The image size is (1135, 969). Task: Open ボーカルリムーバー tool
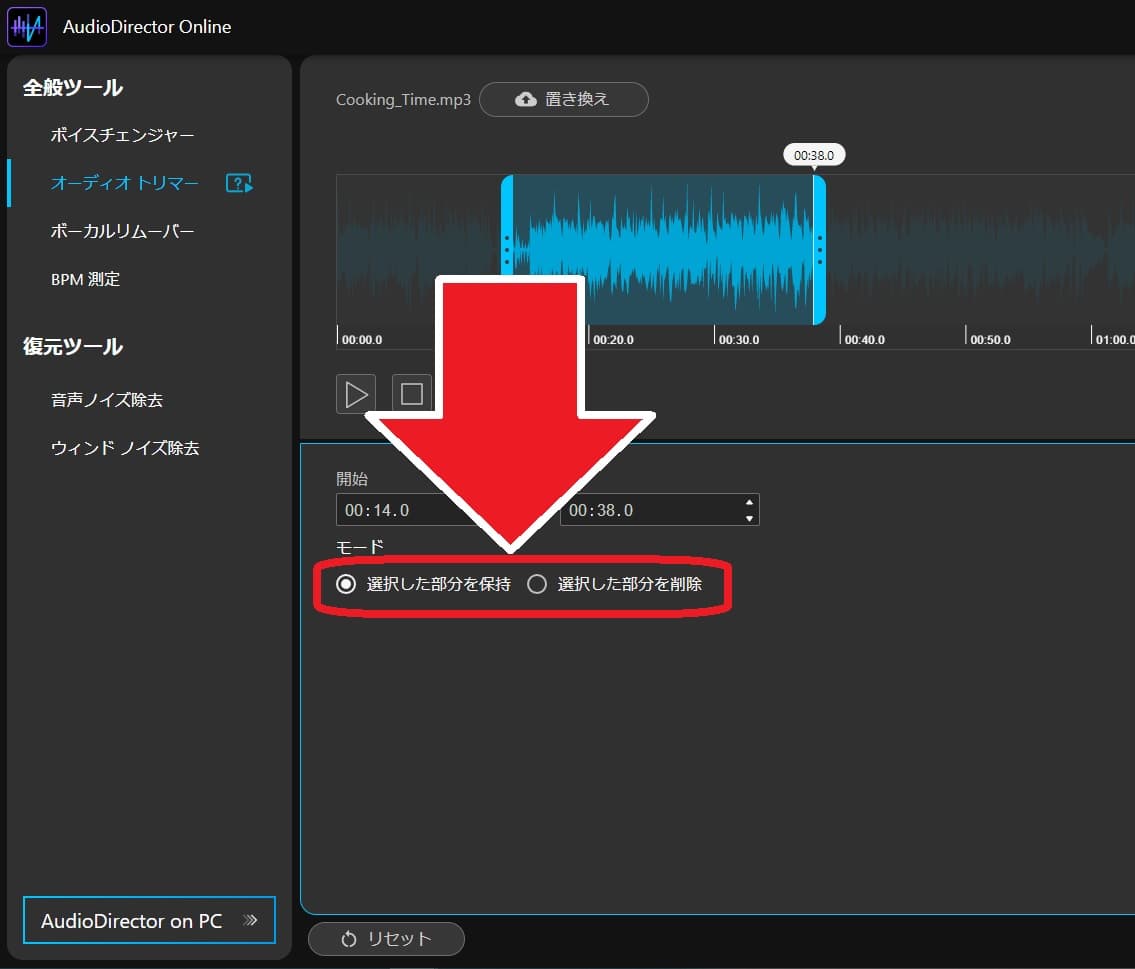122,232
